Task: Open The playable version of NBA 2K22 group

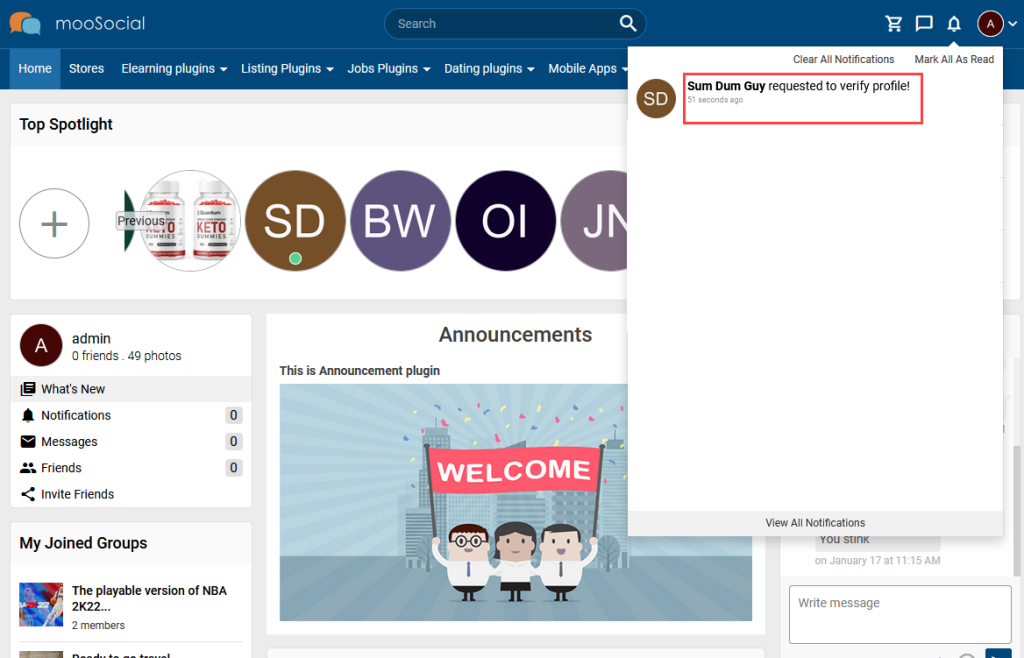Action: point(149,598)
